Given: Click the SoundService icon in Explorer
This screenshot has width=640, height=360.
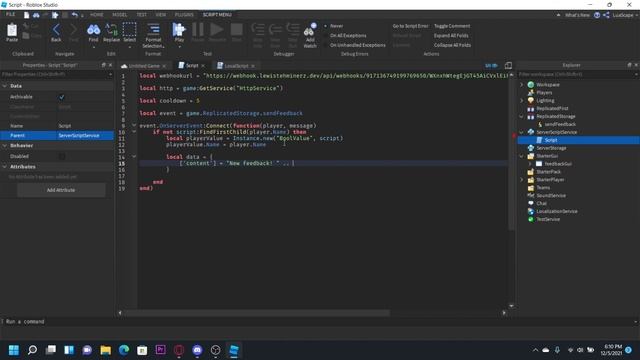Looking at the screenshot, I should (531, 196).
